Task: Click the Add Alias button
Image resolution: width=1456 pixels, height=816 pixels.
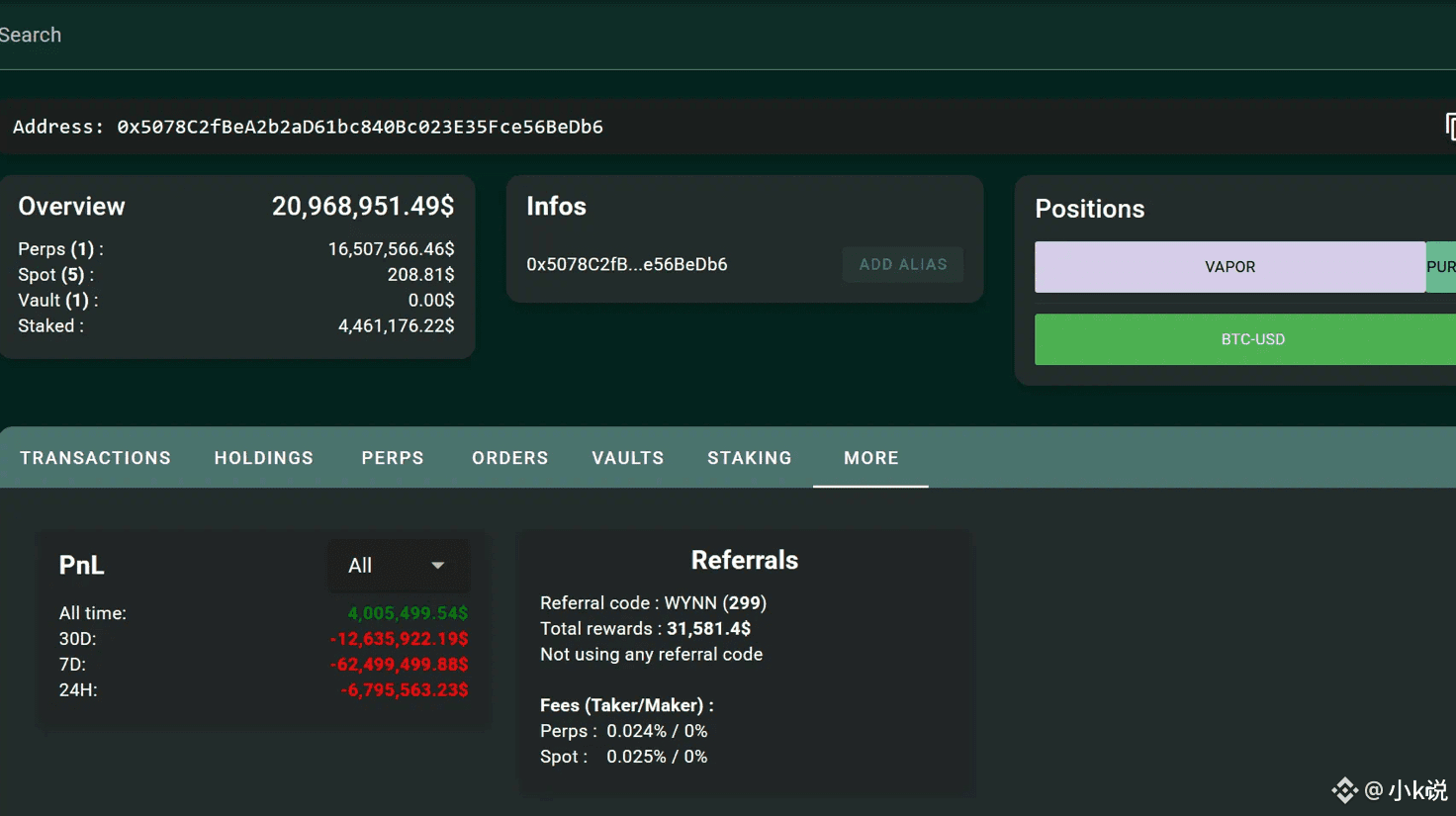Action: pos(903,264)
